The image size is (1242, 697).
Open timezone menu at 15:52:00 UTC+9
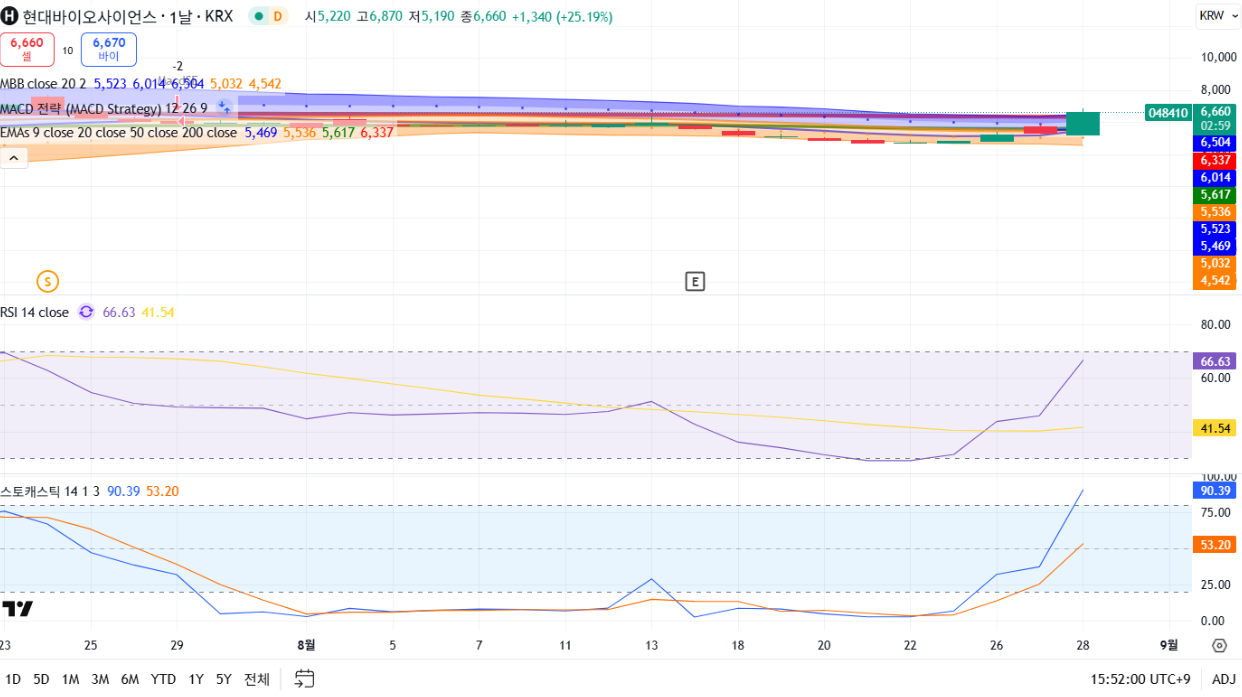pyautogui.click(x=1140, y=679)
